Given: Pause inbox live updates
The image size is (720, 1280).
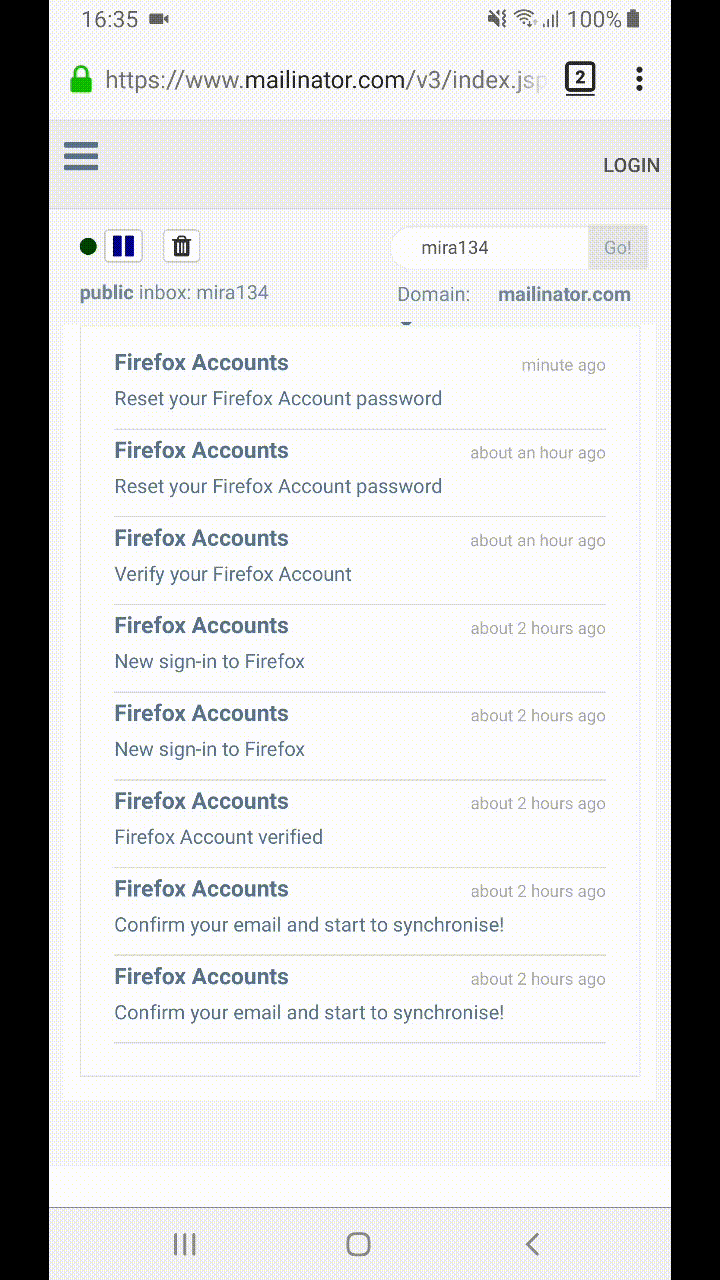Looking at the screenshot, I should pyautogui.click(x=124, y=246).
